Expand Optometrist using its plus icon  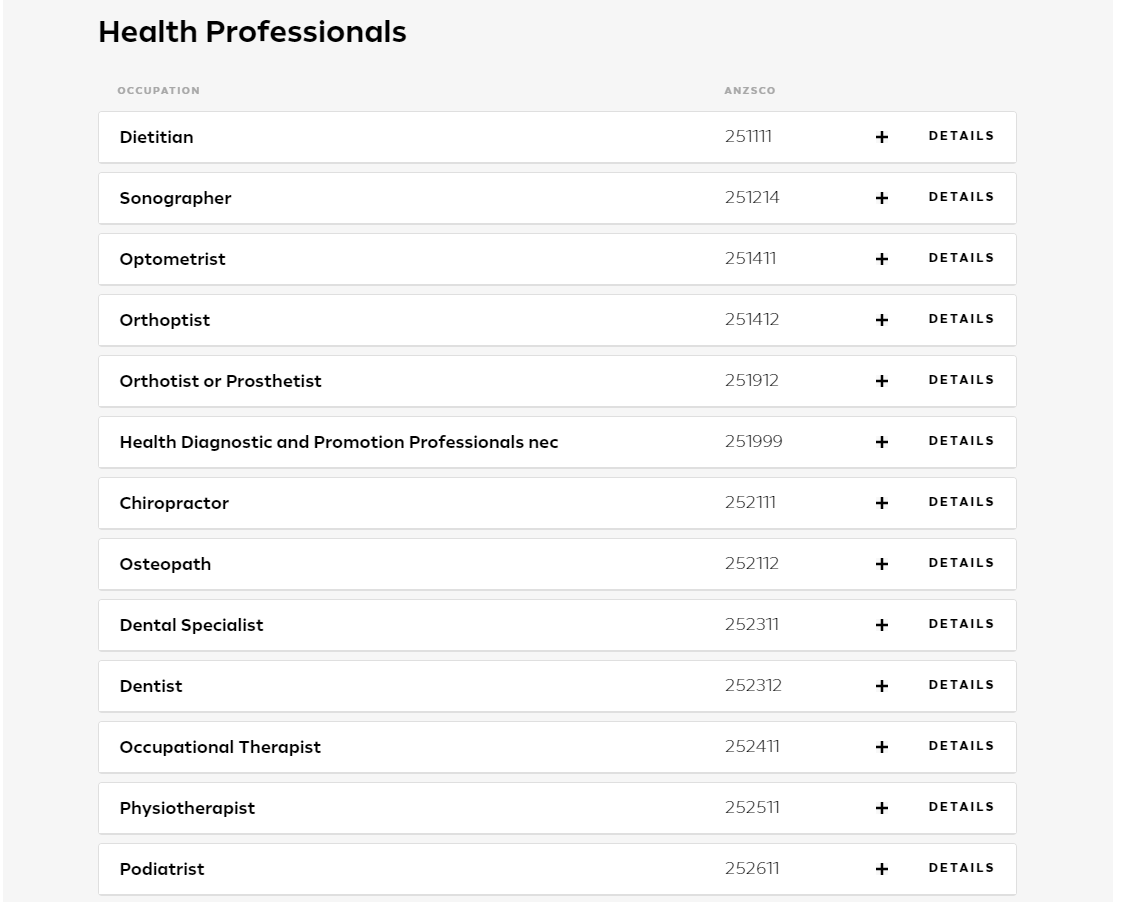(x=882, y=259)
